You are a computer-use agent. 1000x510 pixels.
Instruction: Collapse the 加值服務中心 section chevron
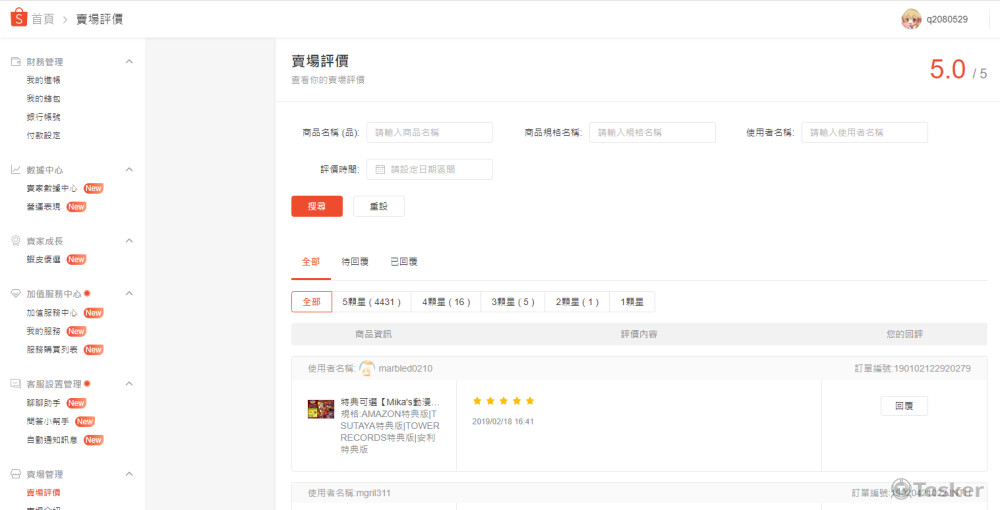(129, 294)
